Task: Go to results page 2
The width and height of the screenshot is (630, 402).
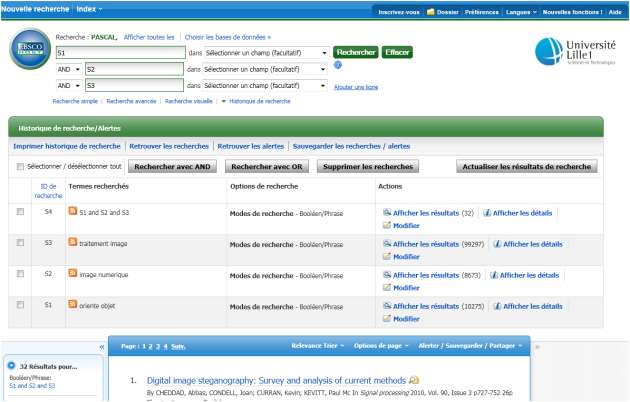Action: [x=151, y=346]
